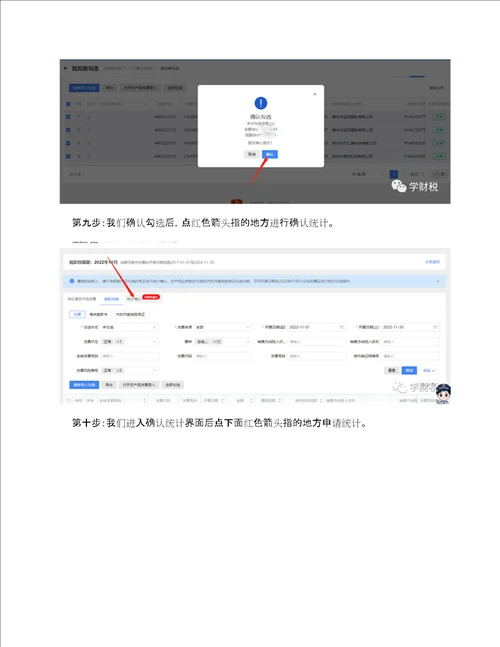Click the 开票日期起 field showing 2022-11-01

click(x=316, y=327)
